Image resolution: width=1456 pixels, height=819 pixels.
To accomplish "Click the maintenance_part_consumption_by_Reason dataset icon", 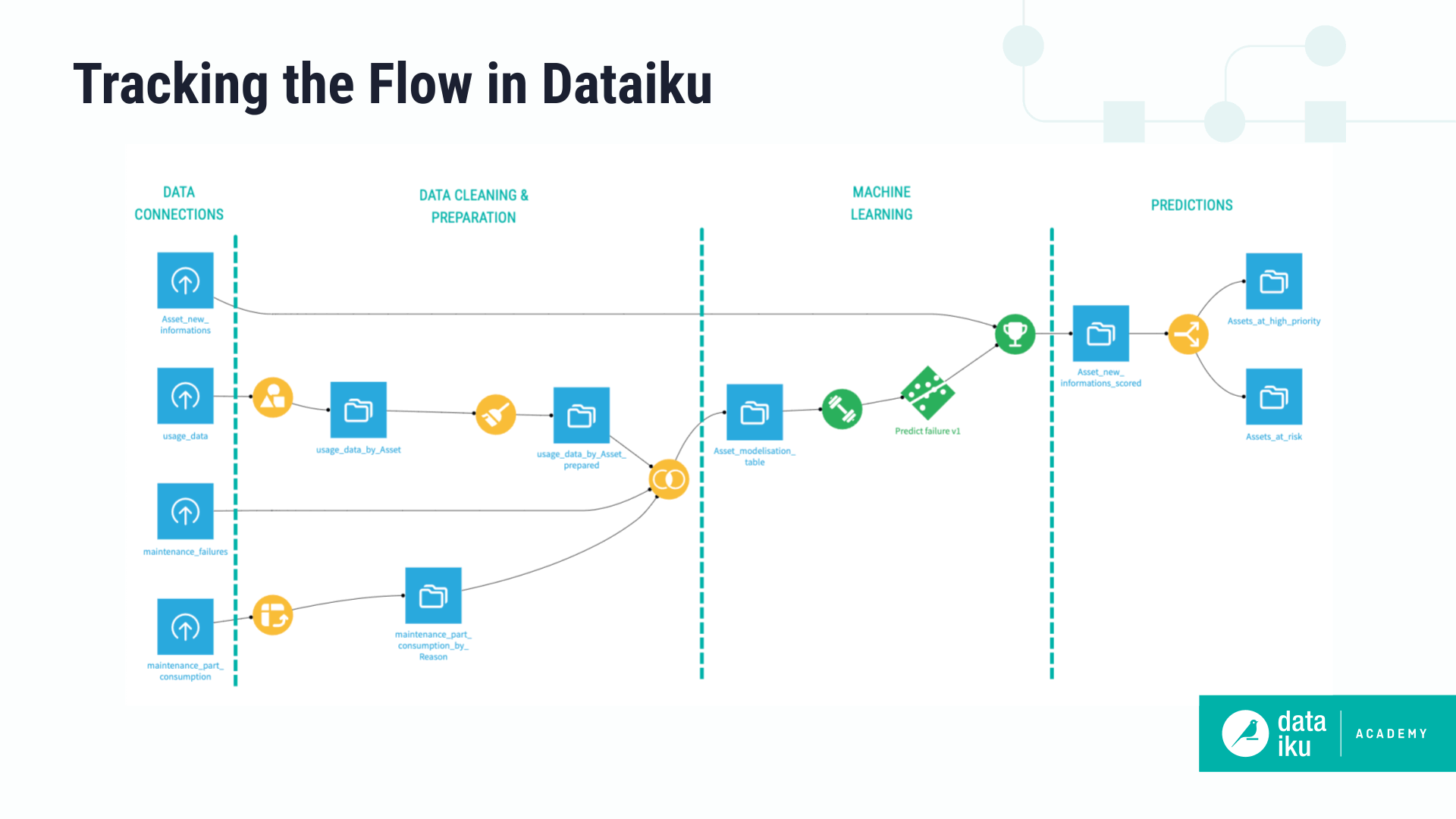I will coord(434,595).
